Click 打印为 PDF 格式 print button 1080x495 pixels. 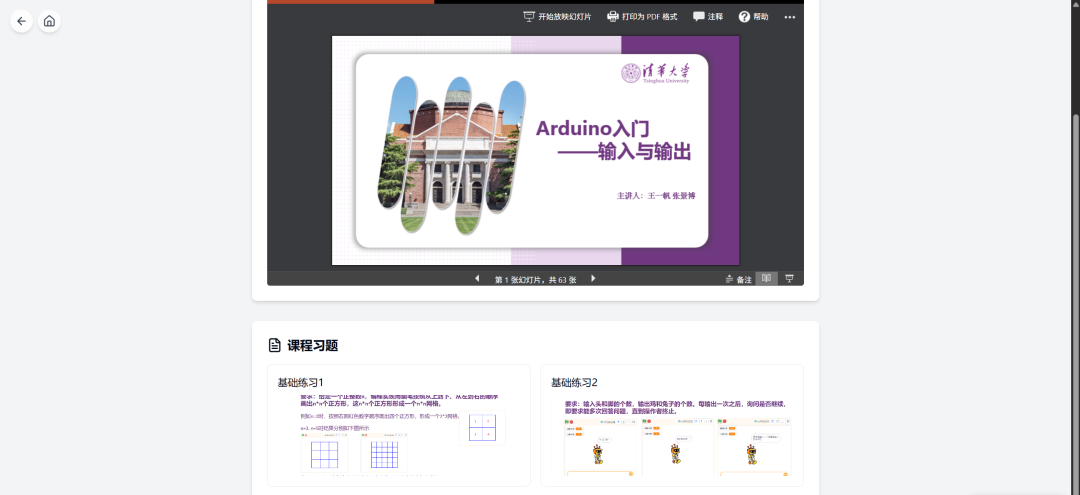(x=642, y=17)
